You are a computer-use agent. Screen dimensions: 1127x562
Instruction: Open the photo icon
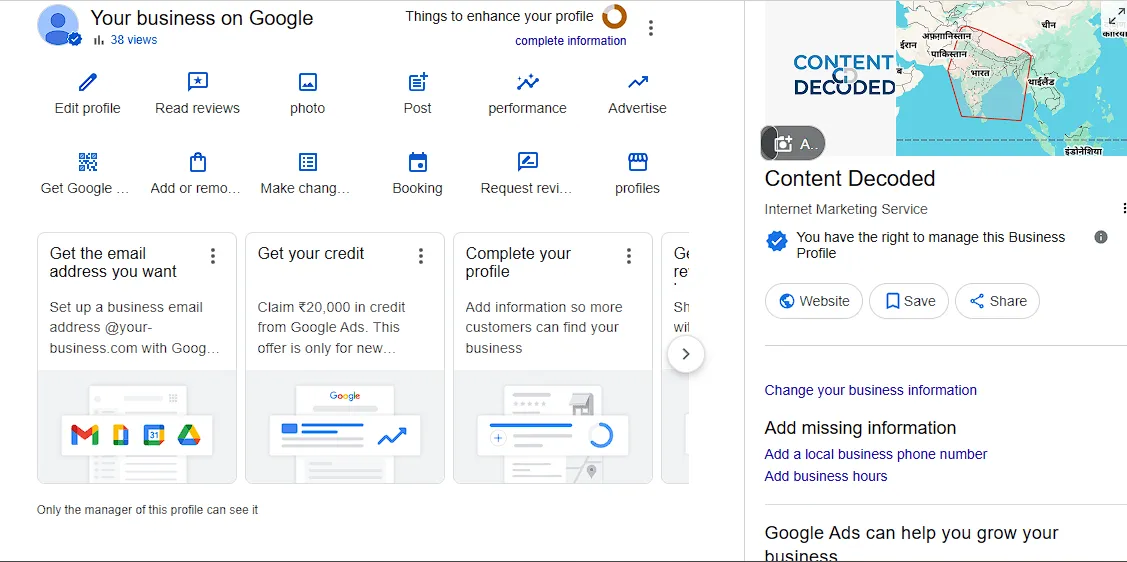pyautogui.click(x=308, y=82)
